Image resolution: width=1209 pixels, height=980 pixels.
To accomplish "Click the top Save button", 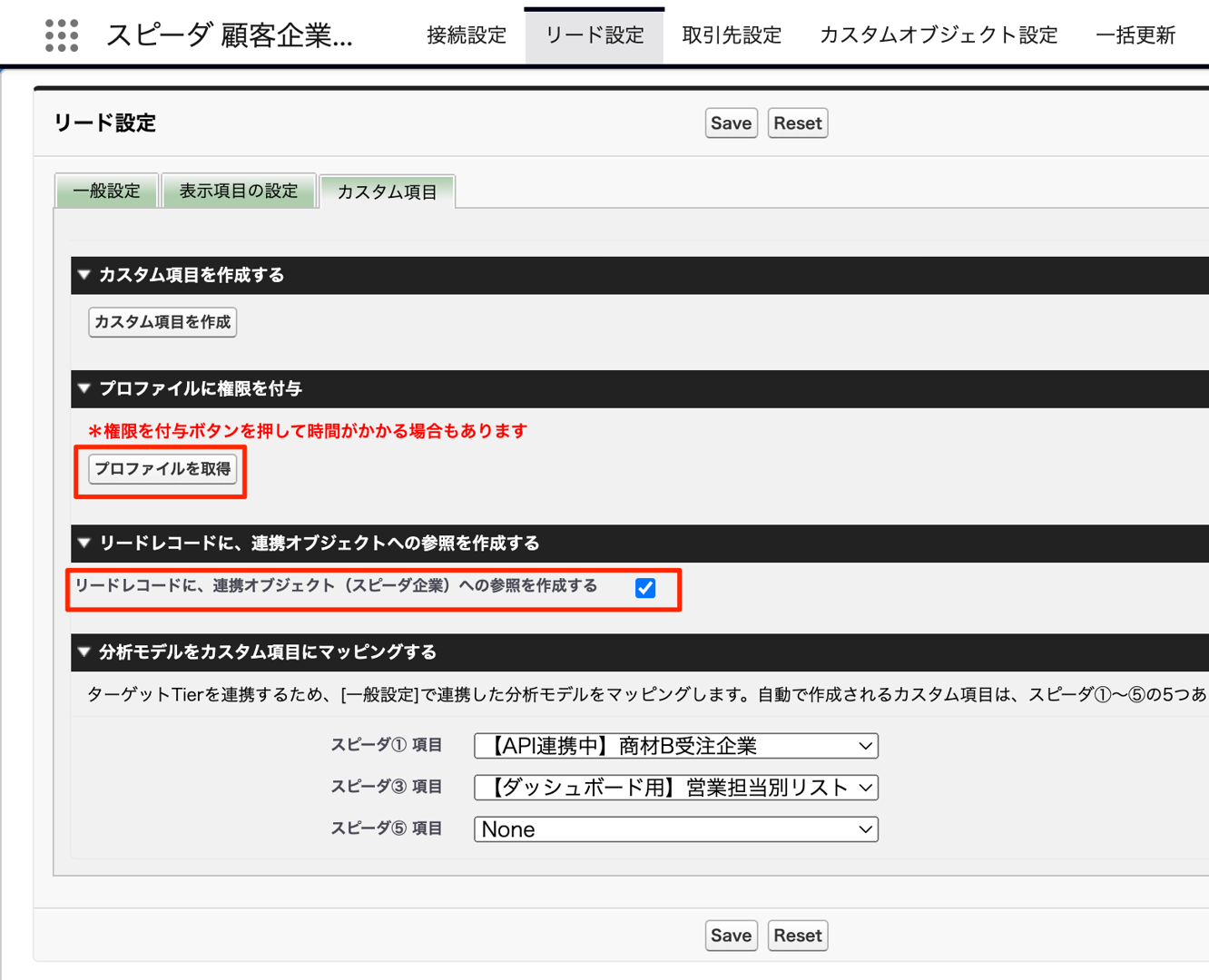I will 731,122.
